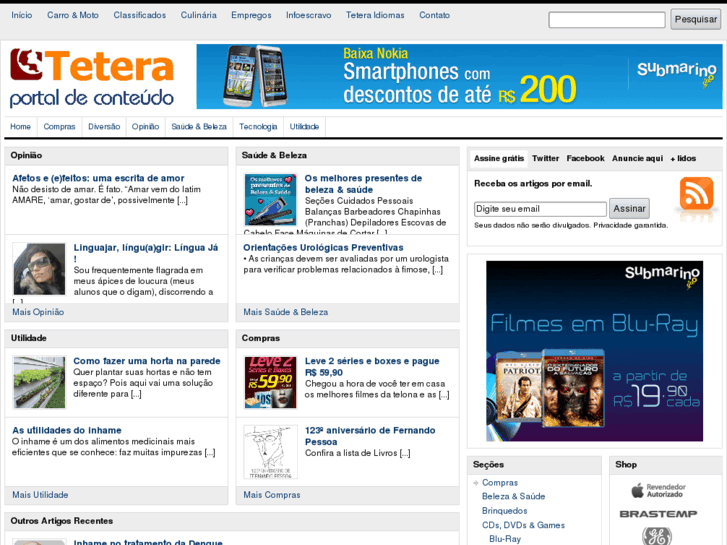Viewport: 727px width, 545px height.
Task: Click the Mais Compras link
Action: pyautogui.click(x=272, y=495)
